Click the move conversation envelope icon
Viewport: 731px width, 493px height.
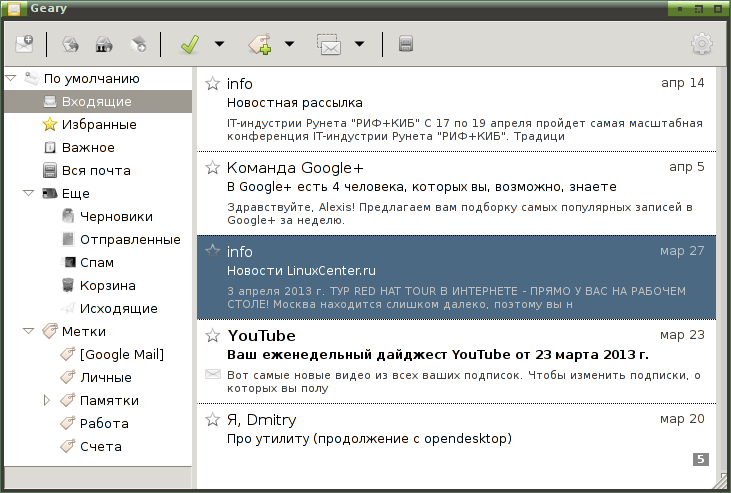click(x=329, y=44)
